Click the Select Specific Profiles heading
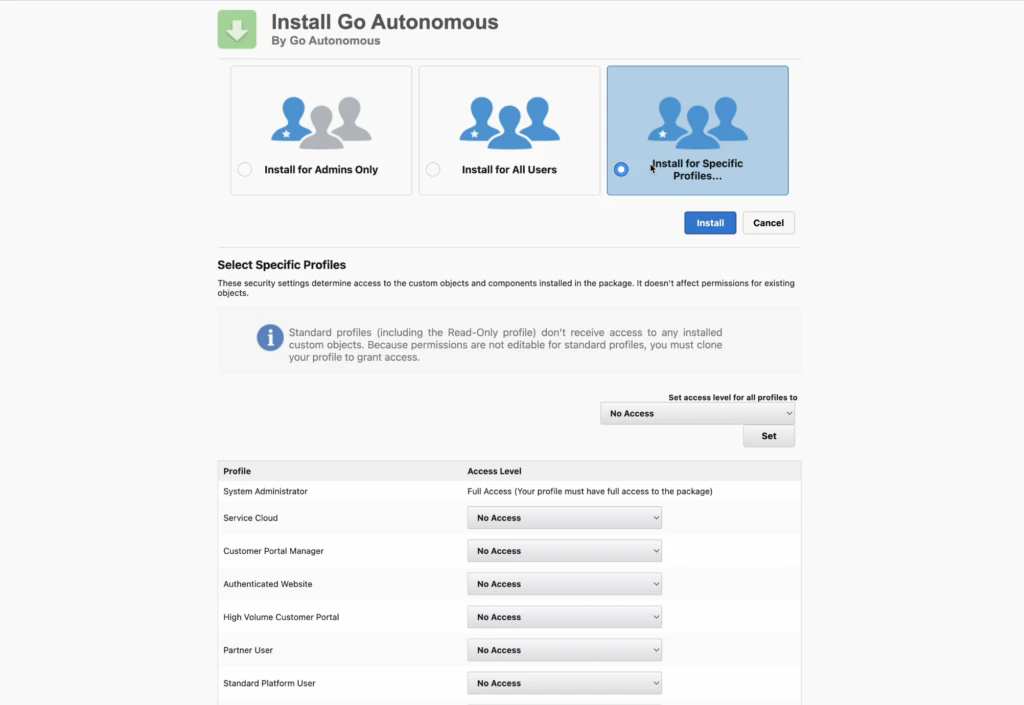This screenshot has height=705, width=1024. point(281,265)
